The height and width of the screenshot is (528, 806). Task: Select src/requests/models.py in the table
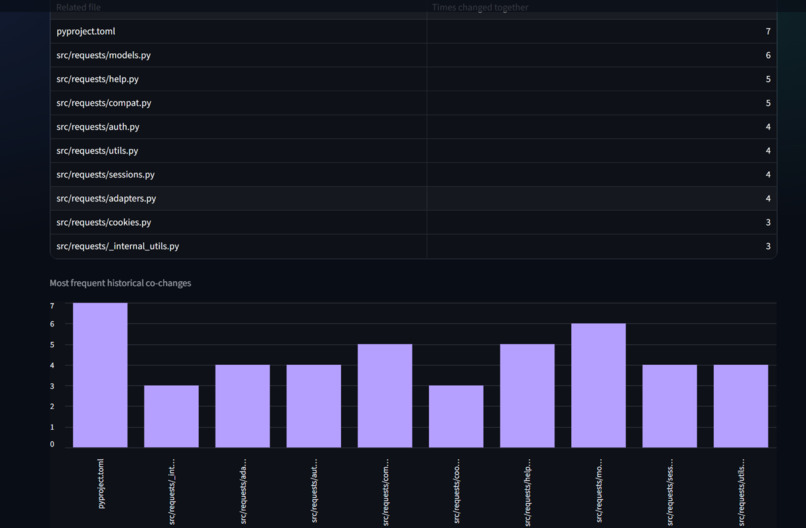click(x=103, y=55)
